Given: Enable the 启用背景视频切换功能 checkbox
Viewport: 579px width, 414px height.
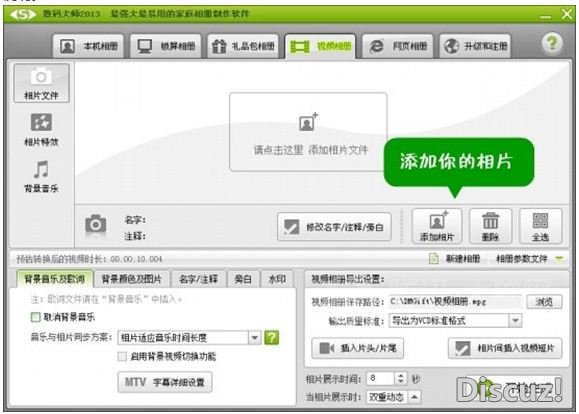Looking at the screenshot, I should pos(122,356).
